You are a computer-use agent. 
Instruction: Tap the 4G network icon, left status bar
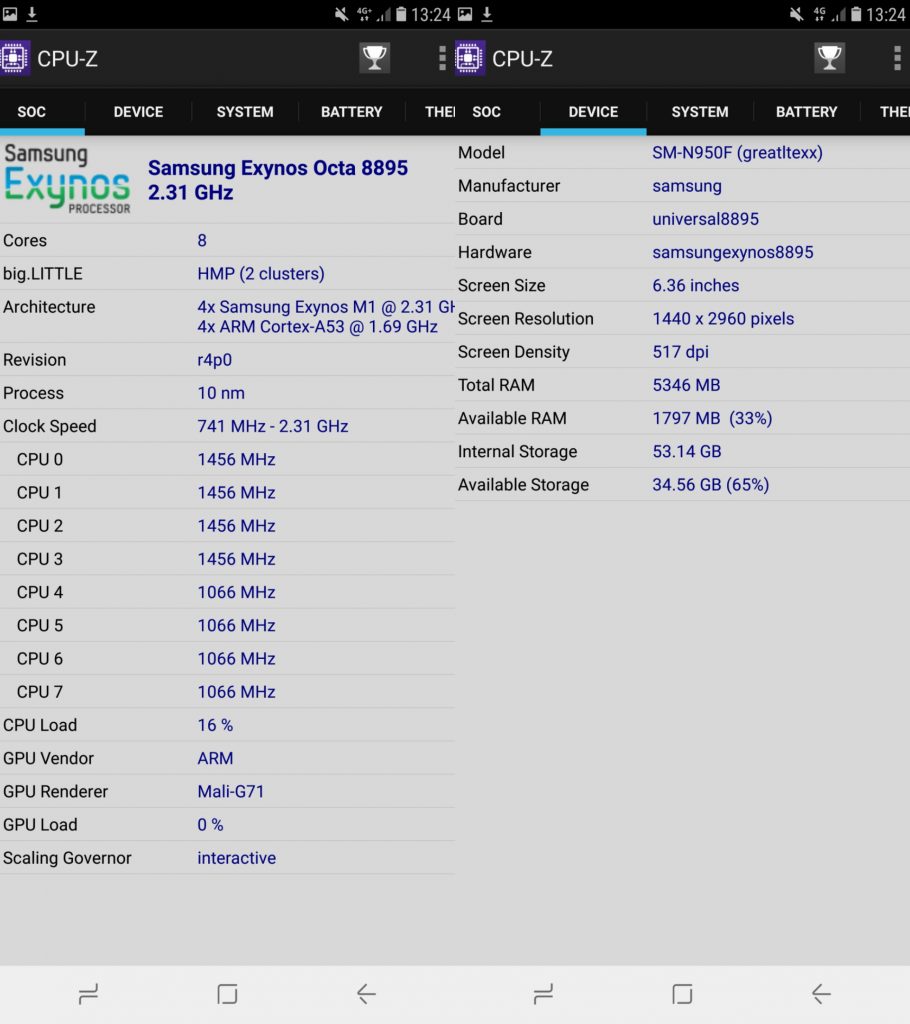pos(364,14)
